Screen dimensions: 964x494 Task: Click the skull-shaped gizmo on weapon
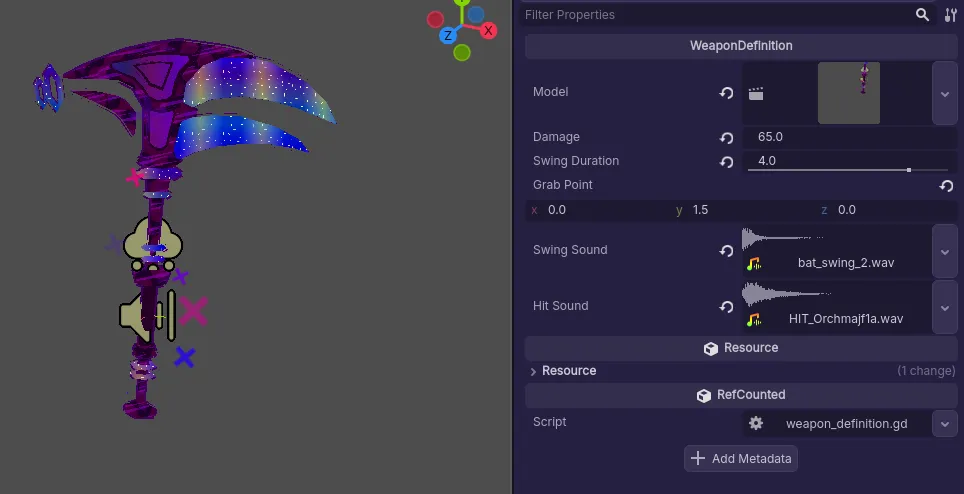152,245
